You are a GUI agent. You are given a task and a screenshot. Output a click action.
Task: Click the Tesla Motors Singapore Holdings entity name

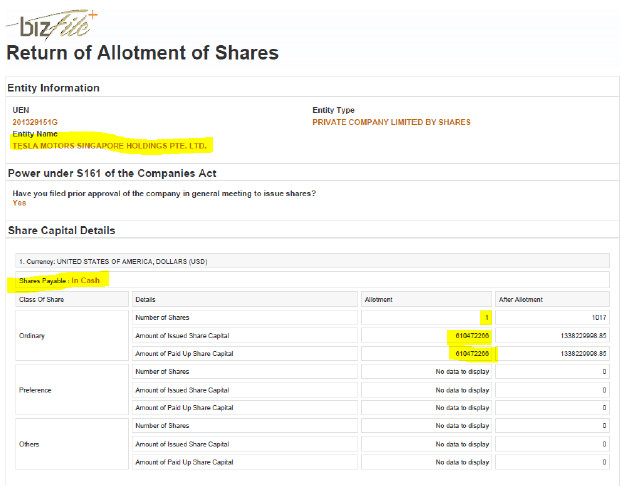point(110,146)
